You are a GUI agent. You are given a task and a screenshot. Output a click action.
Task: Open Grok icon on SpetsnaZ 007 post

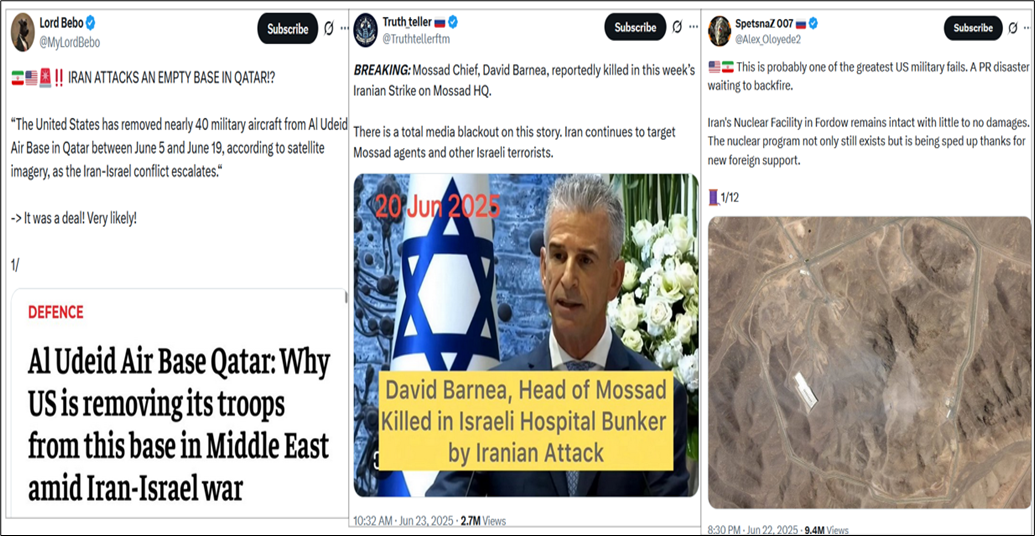[x=1015, y=28]
